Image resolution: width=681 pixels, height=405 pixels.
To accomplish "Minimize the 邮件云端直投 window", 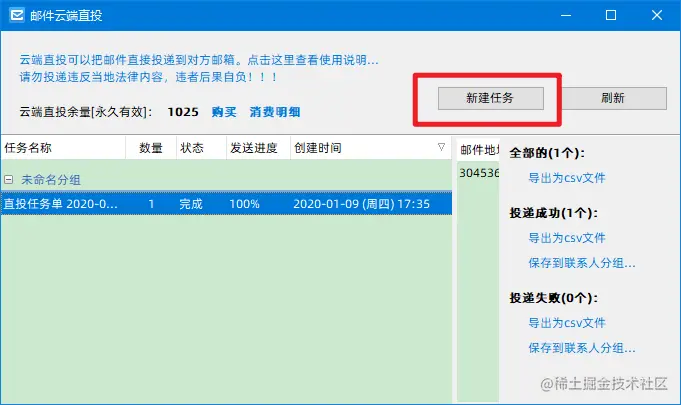I will pyautogui.click(x=566, y=15).
